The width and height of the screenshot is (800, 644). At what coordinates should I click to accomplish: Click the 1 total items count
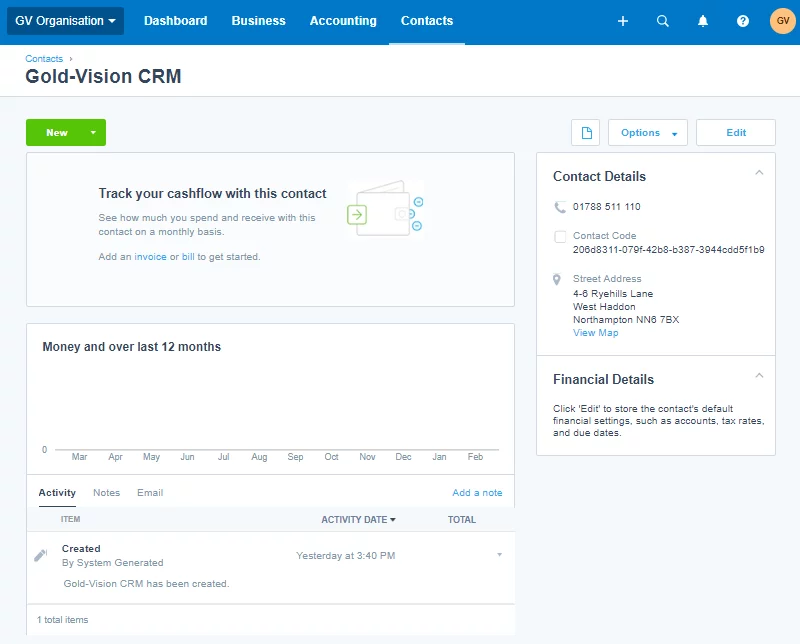pos(62,620)
